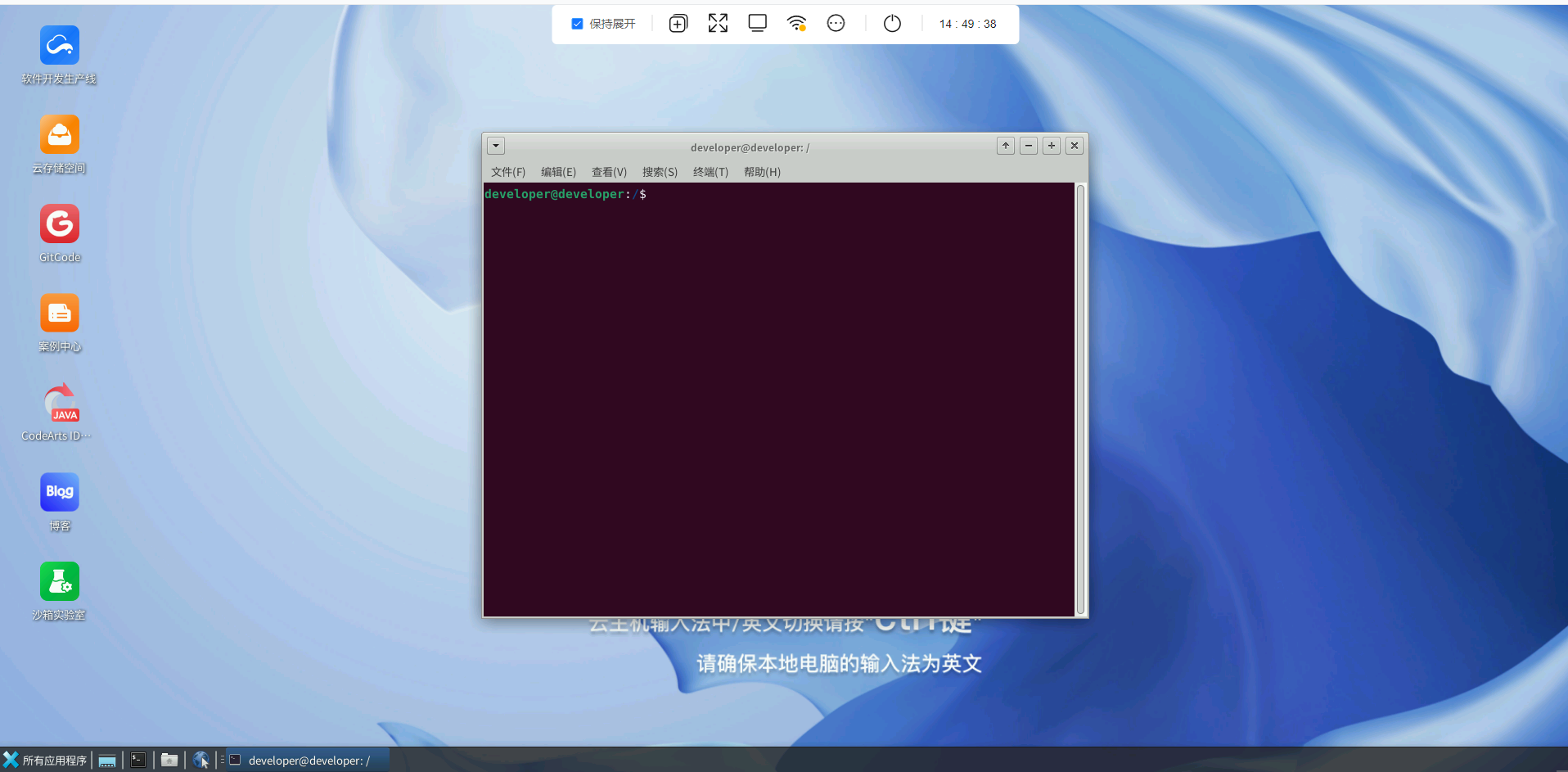The image size is (1568, 772).
Task: Click the show desktop icon in taskbar
Action: [107, 761]
